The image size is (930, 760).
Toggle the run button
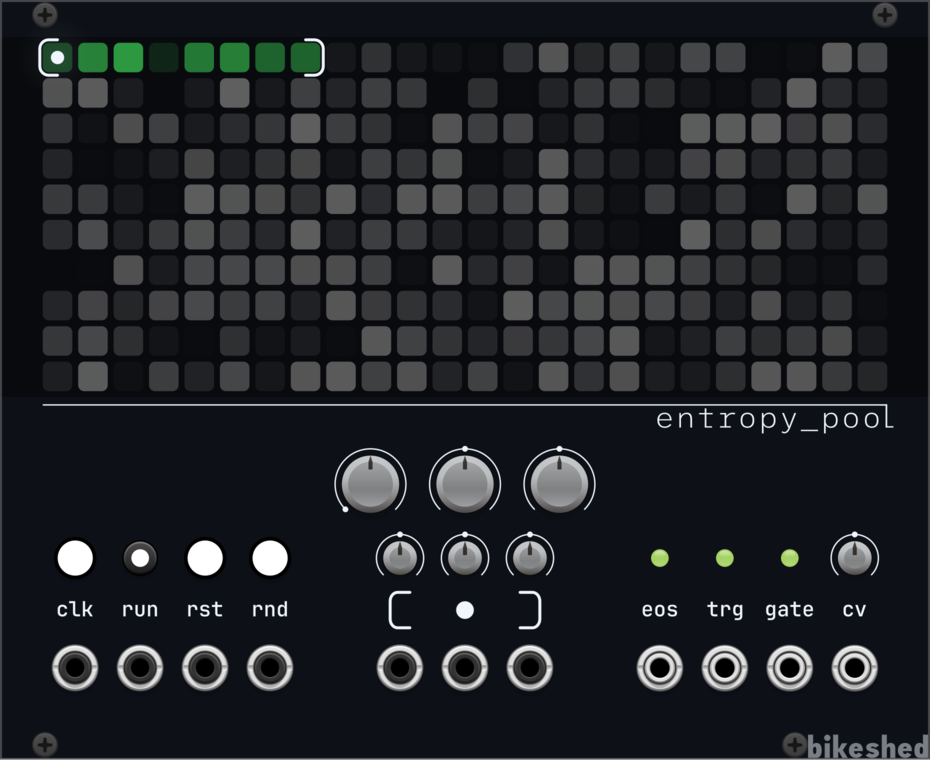point(140,558)
